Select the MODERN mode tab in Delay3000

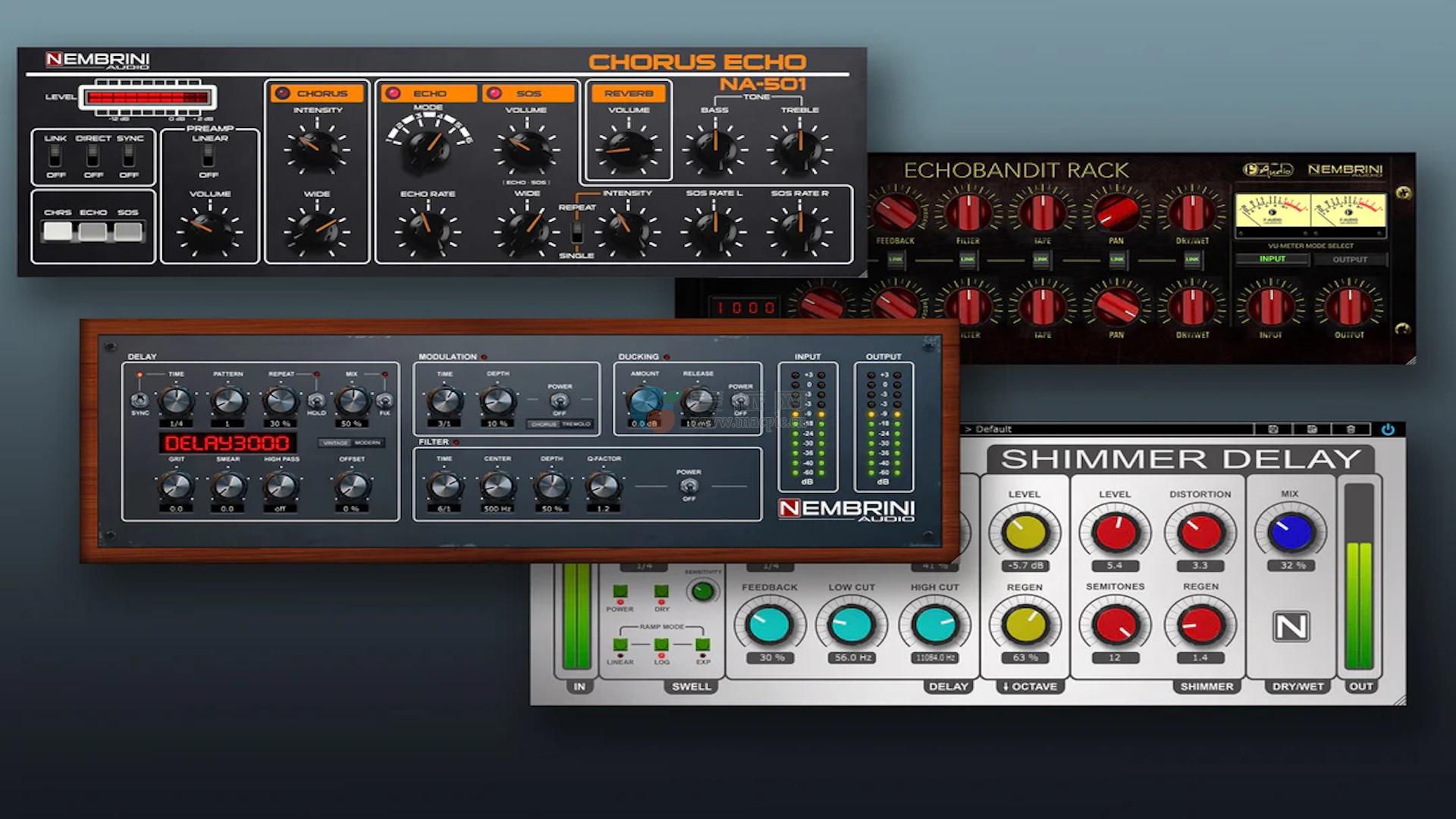(x=368, y=443)
